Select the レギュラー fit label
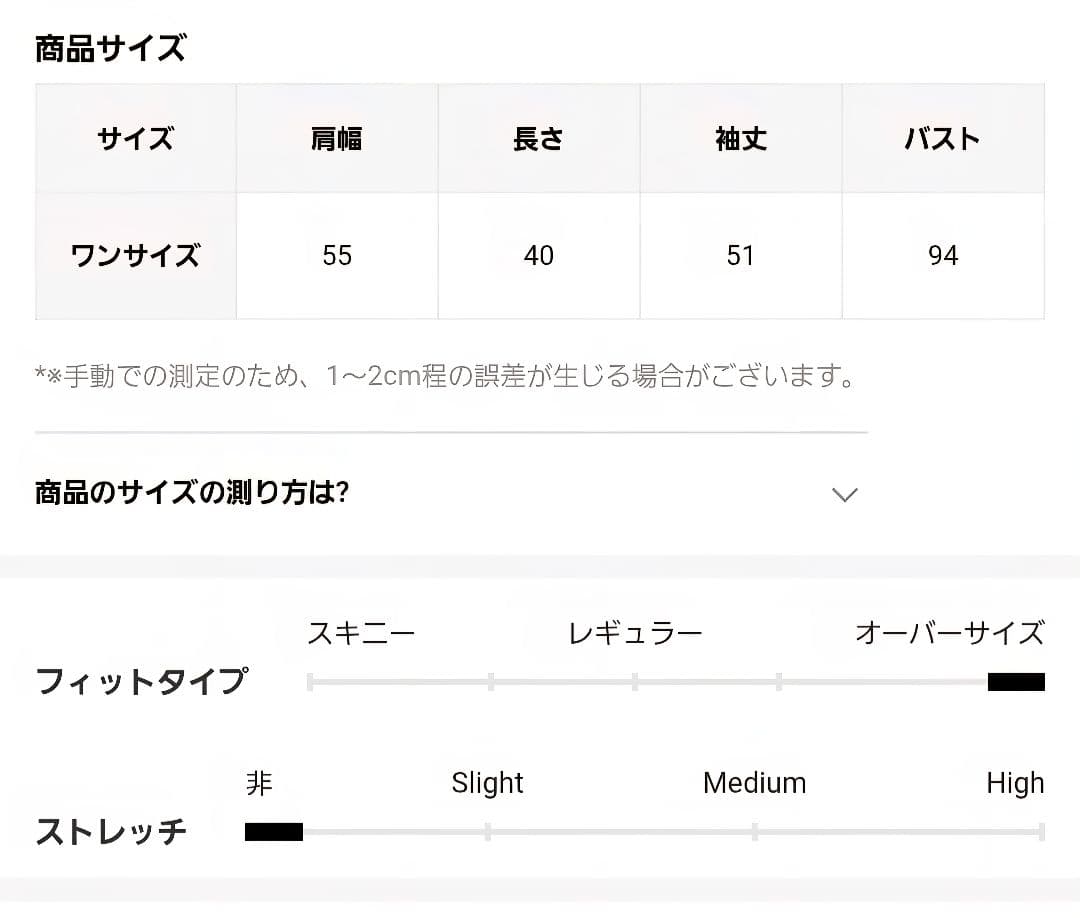 635,633
